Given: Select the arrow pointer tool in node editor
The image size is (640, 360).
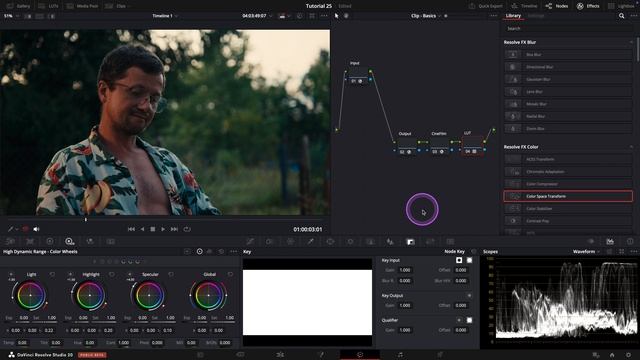Looking at the screenshot, I should pyautogui.click(x=336, y=16).
